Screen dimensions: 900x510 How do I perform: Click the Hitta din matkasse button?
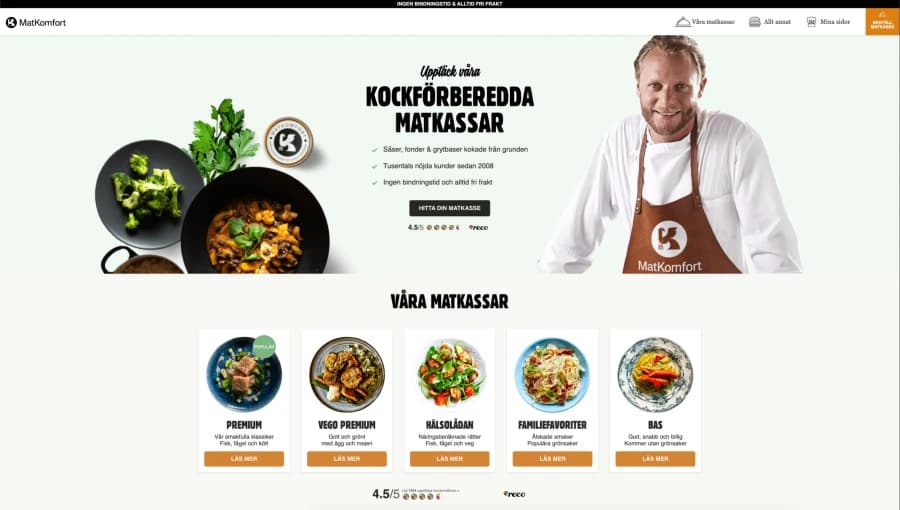click(x=449, y=208)
